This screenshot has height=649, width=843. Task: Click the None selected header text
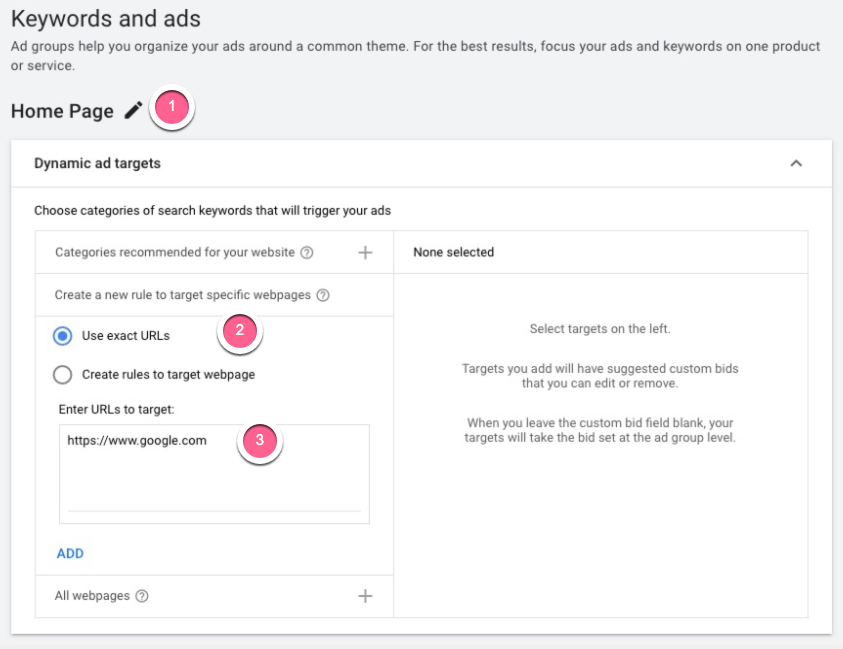coord(453,253)
